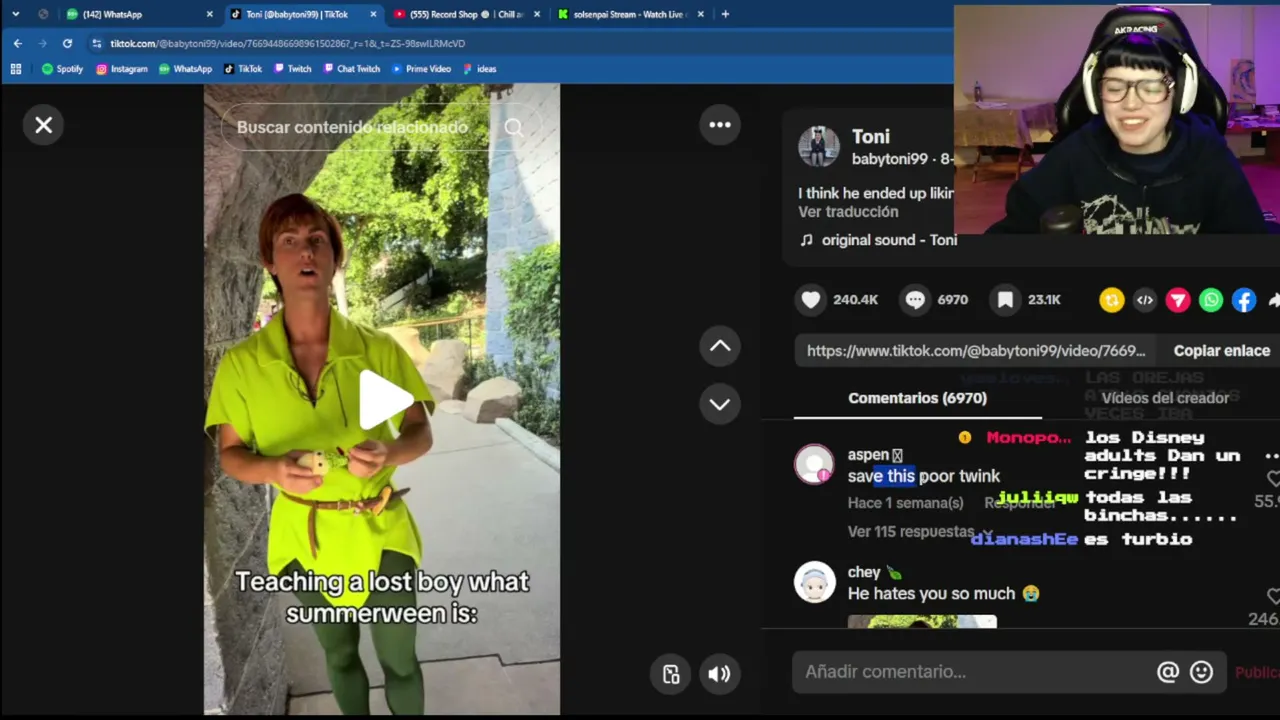Open the embed code icon
Viewport: 1280px width, 720px height.
tap(1145, 300)
